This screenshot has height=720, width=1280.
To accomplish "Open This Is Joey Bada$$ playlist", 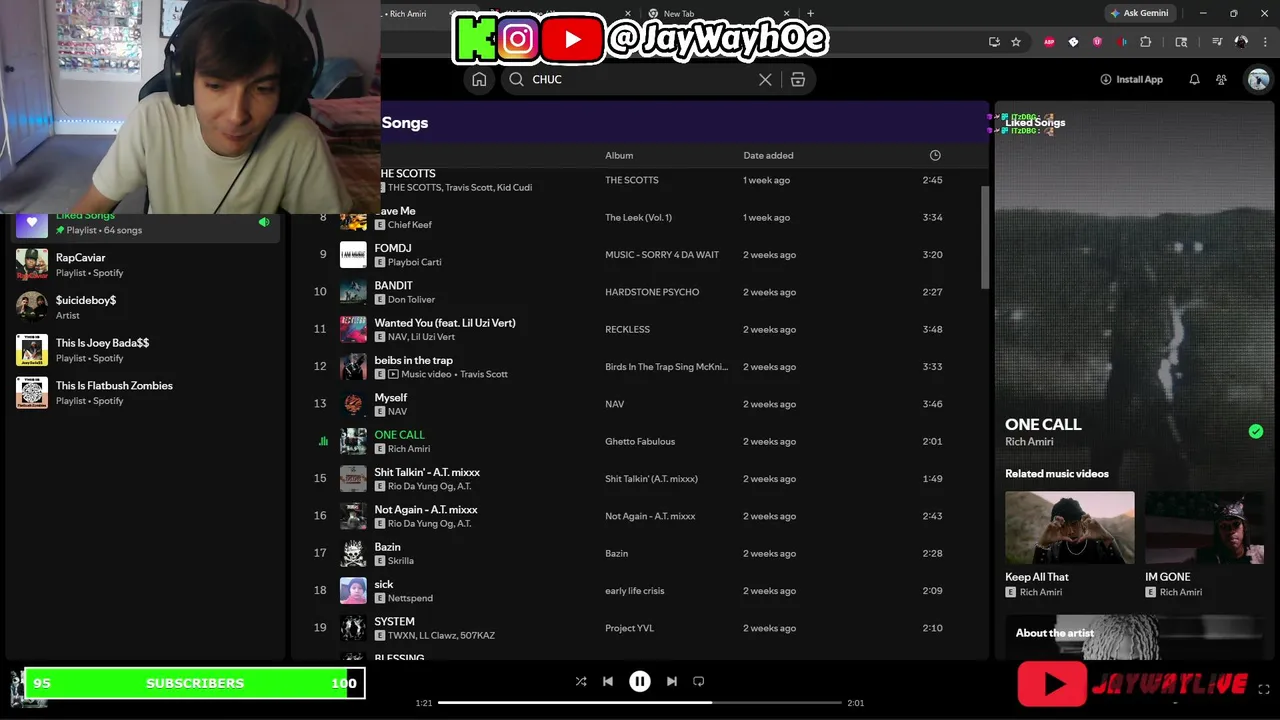I will [x=145, y=350].
